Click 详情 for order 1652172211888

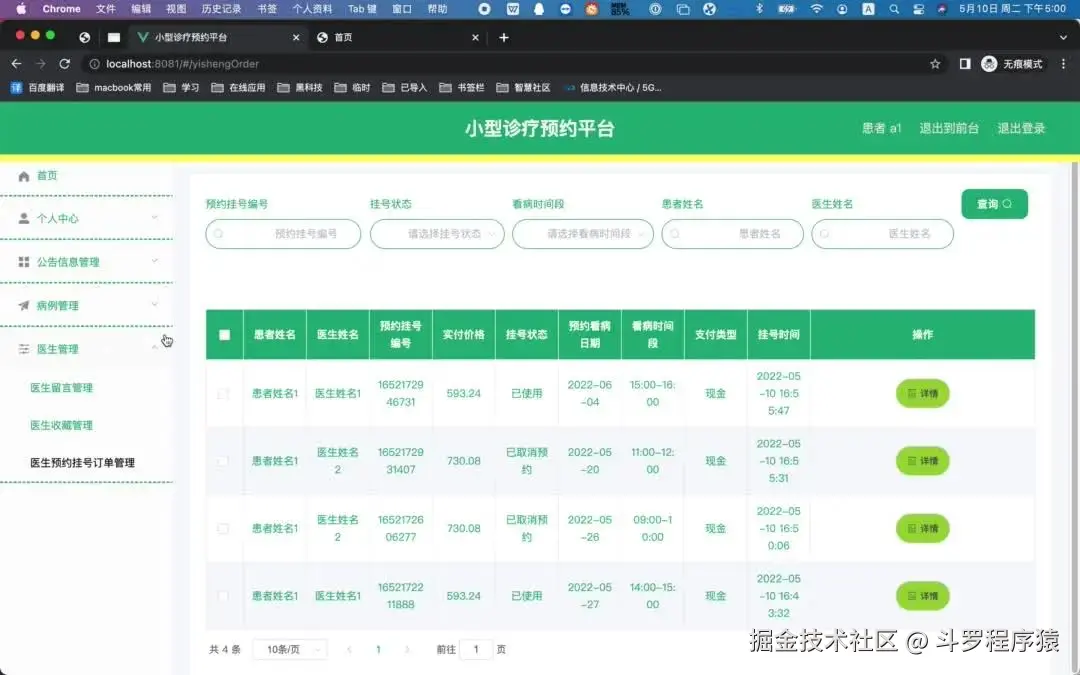(x=922, y=596)
